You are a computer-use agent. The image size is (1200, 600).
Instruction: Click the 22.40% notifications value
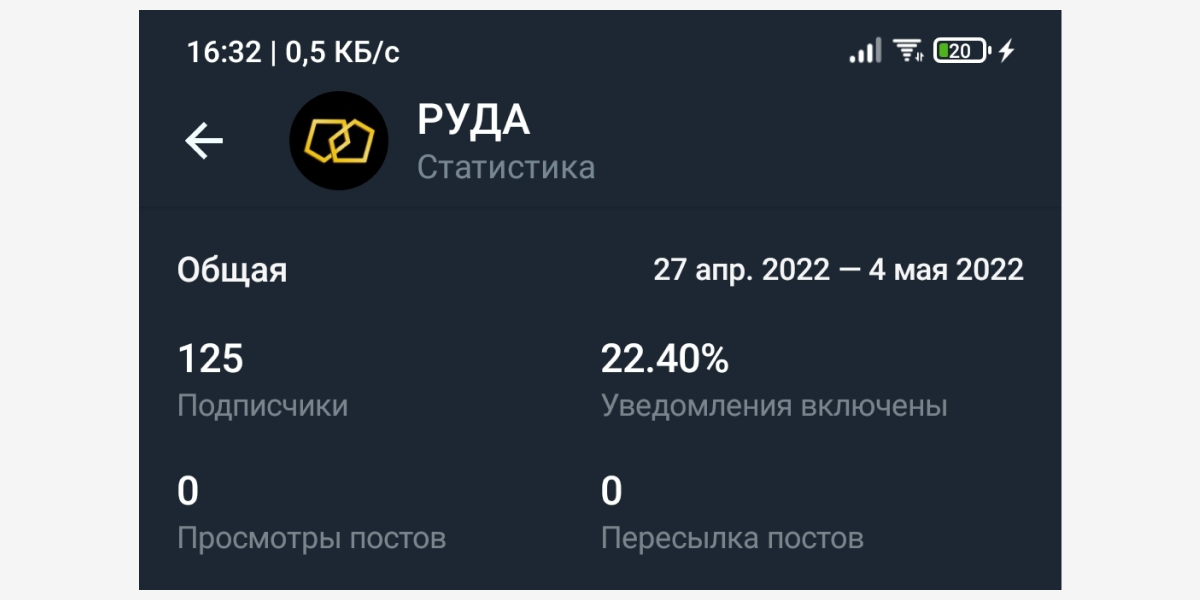point(664,359)
